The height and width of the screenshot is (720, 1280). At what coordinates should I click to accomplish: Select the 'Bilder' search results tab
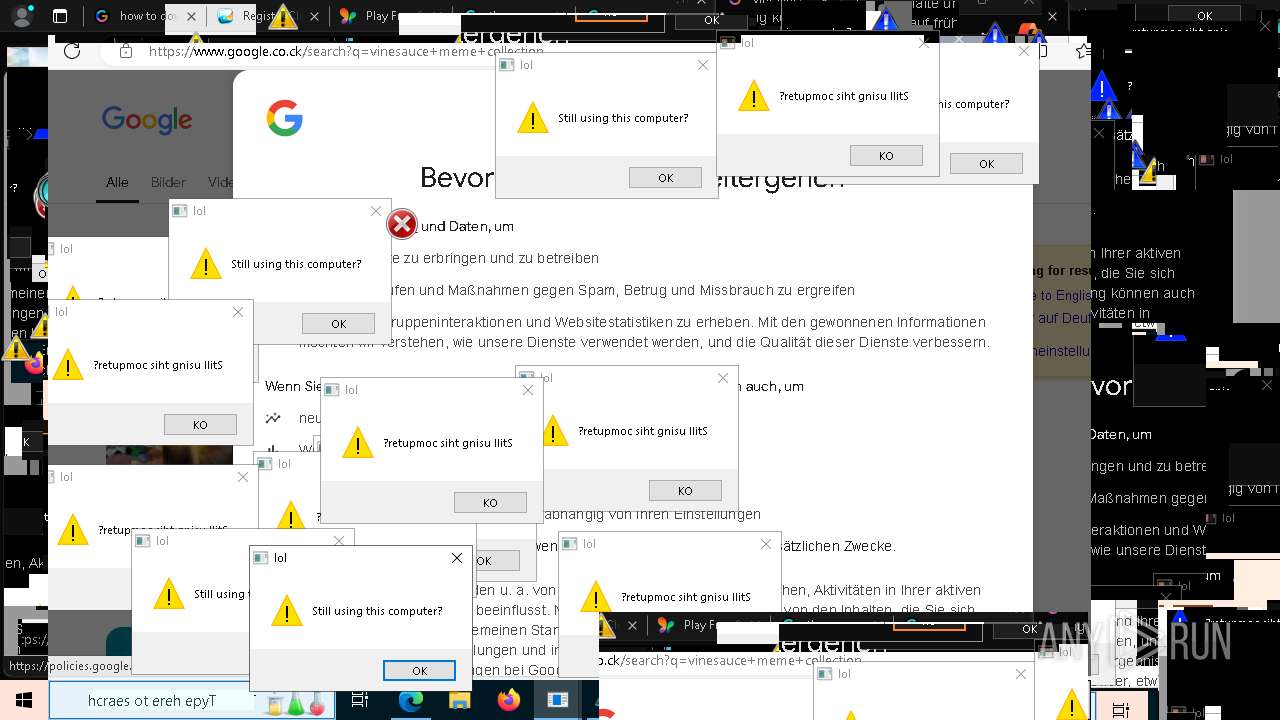[168, 182]
